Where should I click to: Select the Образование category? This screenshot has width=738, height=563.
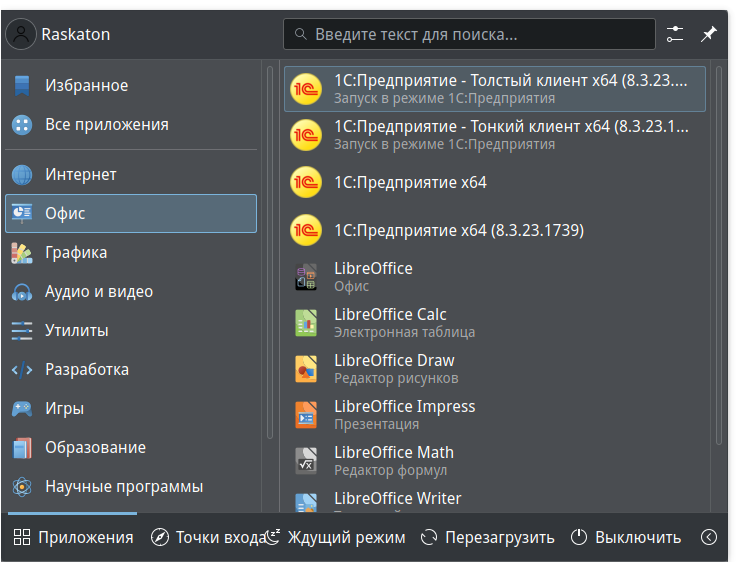tap(131, 448)
